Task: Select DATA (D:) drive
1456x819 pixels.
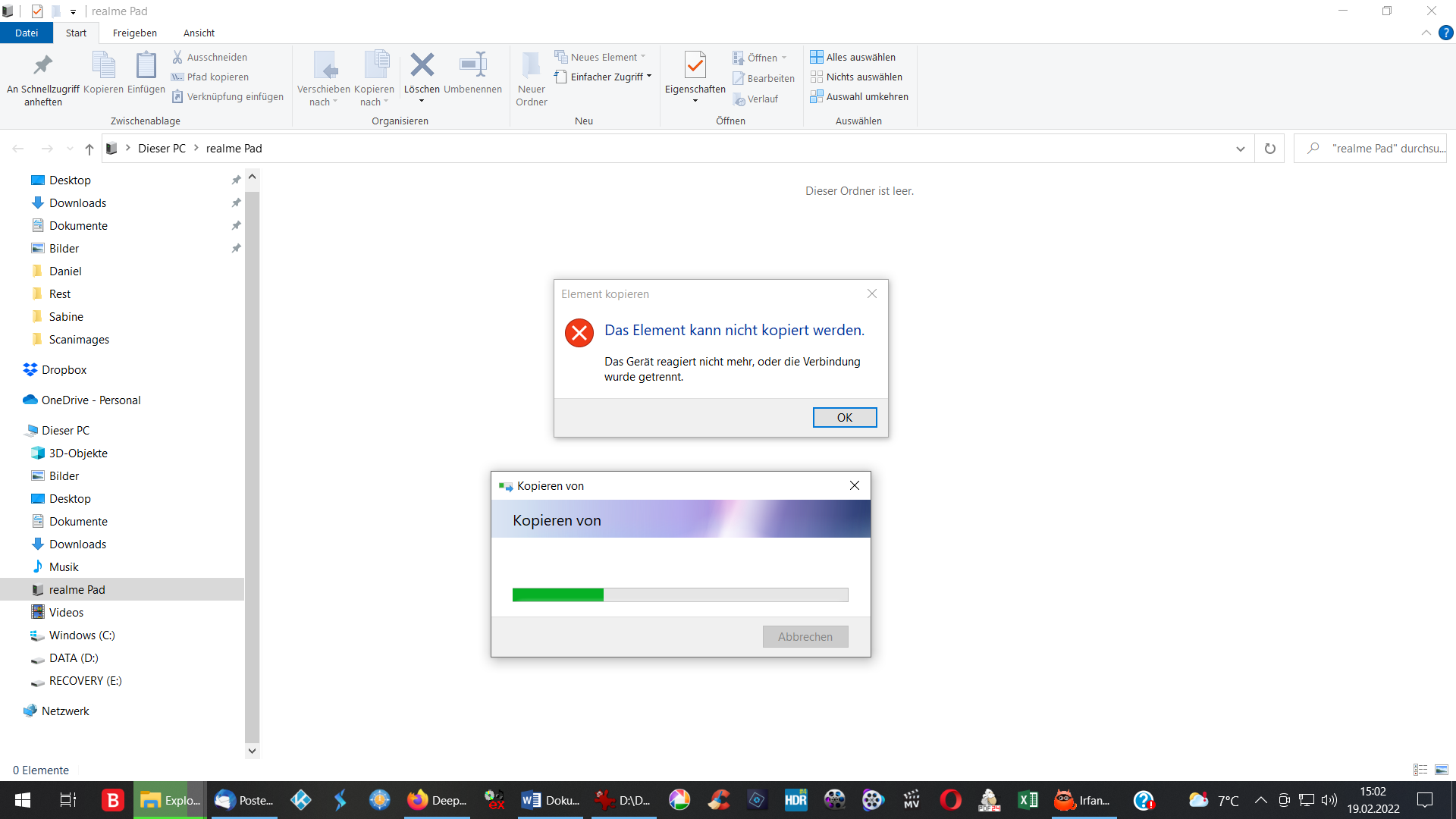Action: point(74,657)
